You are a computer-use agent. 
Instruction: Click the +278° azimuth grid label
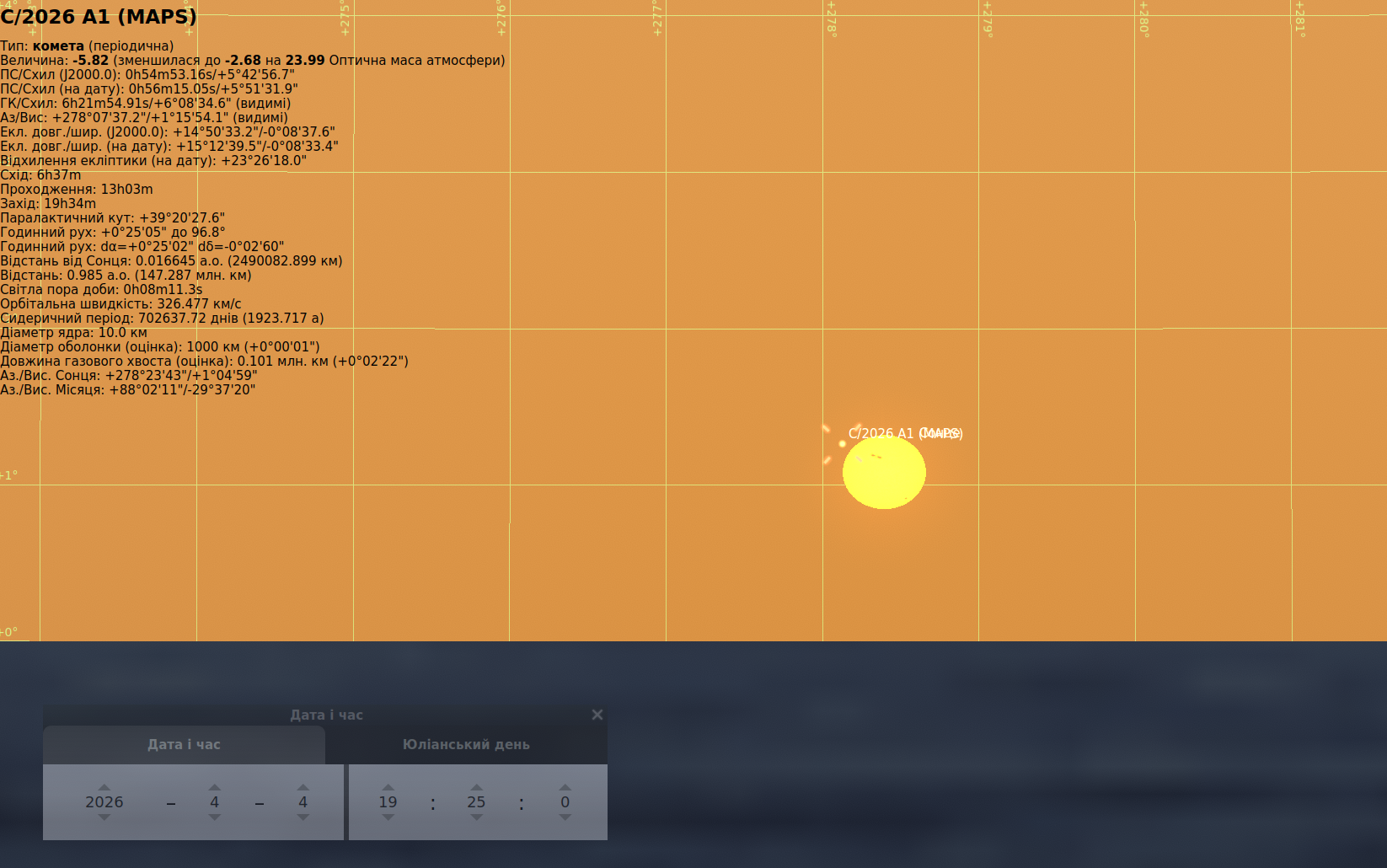[x=831, y=19]
